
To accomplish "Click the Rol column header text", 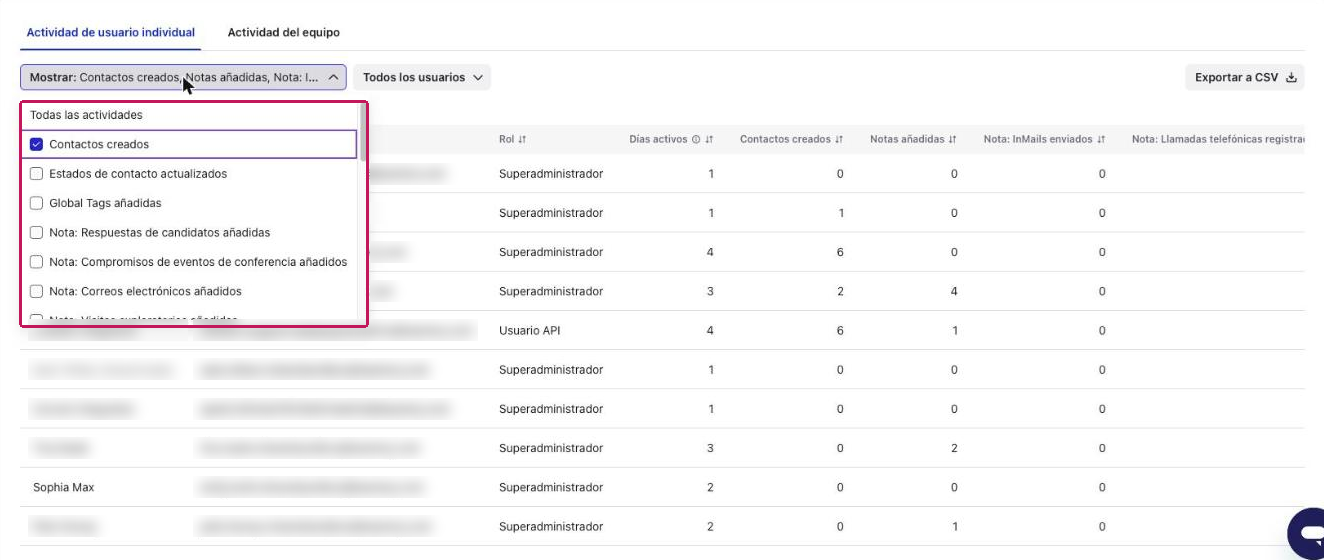I will click(506, 139).
